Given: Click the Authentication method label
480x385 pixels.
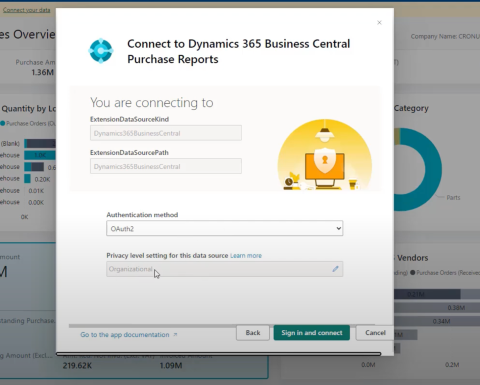Looking at the screenshot, I should coord(142,215).
